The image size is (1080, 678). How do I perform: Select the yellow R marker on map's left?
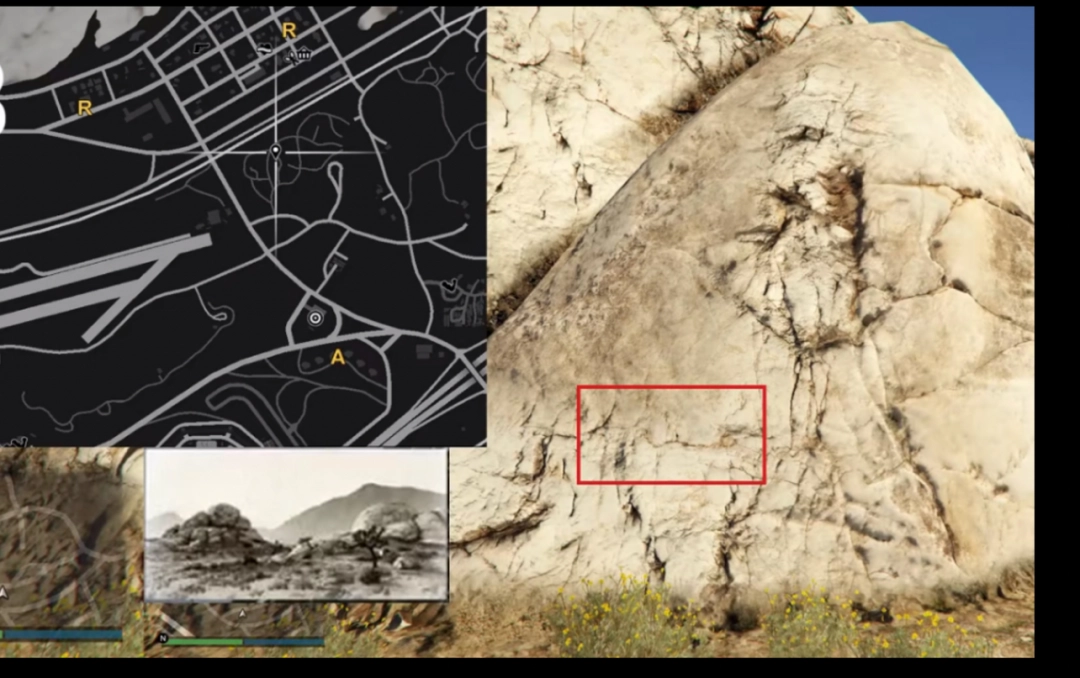(85, 108)
